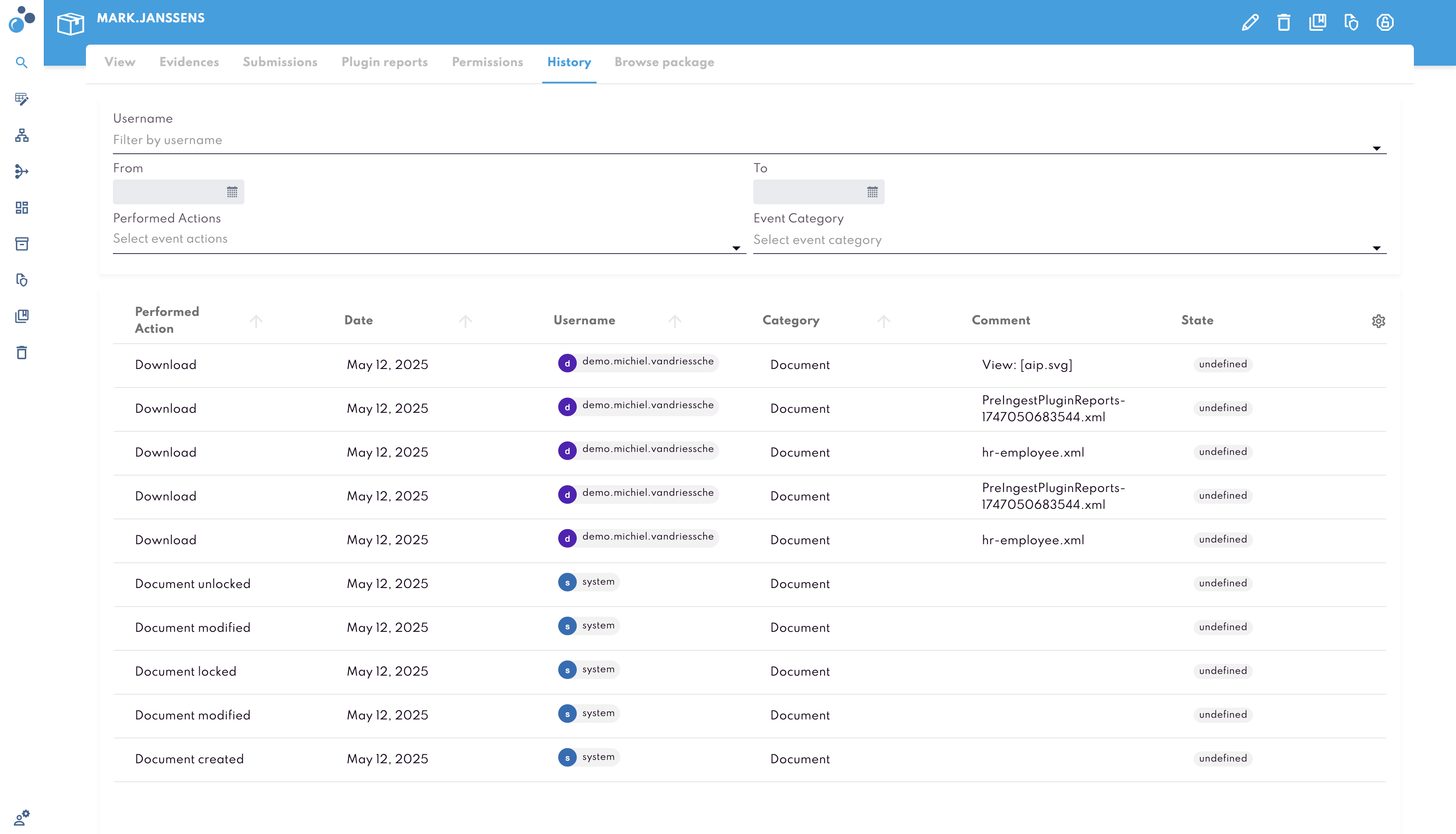1456x834 pixels.
Task: Switch to the Submissions tab
Action: tap(280, 62)
